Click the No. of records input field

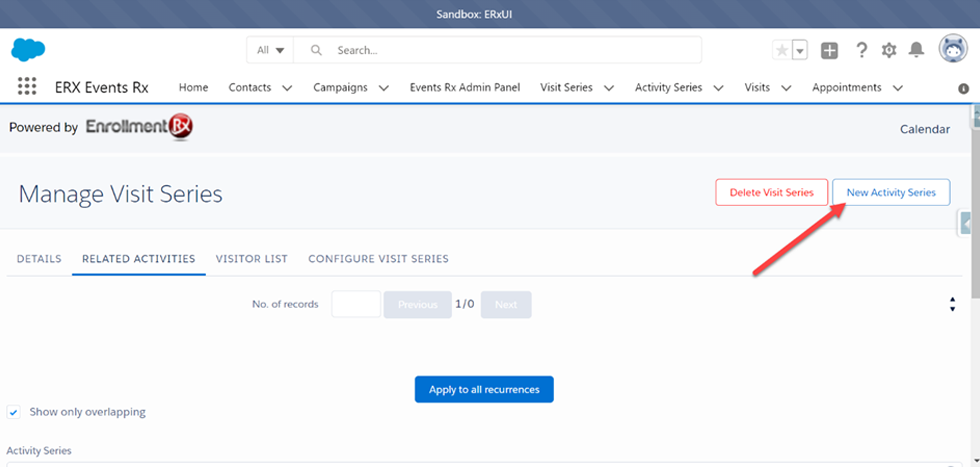point(355,304)
